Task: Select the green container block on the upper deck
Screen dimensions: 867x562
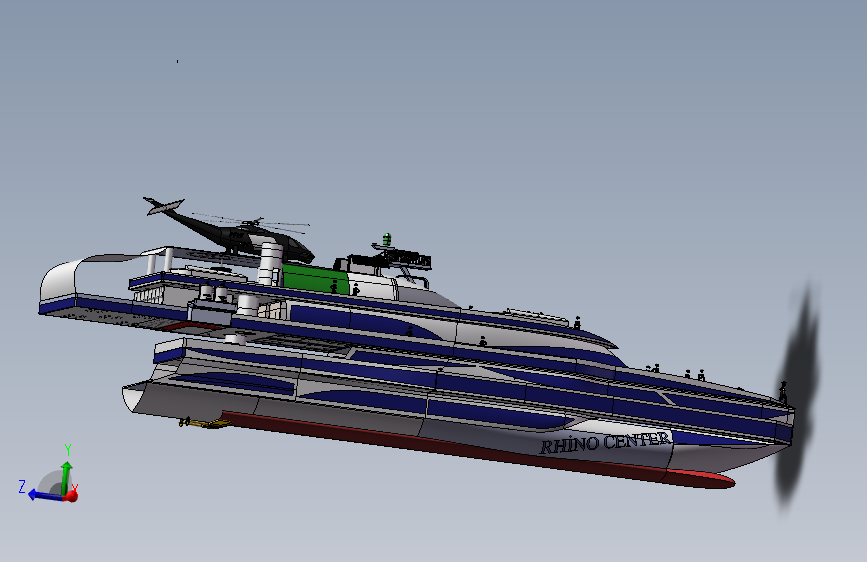Action: (x=315, y=278)
